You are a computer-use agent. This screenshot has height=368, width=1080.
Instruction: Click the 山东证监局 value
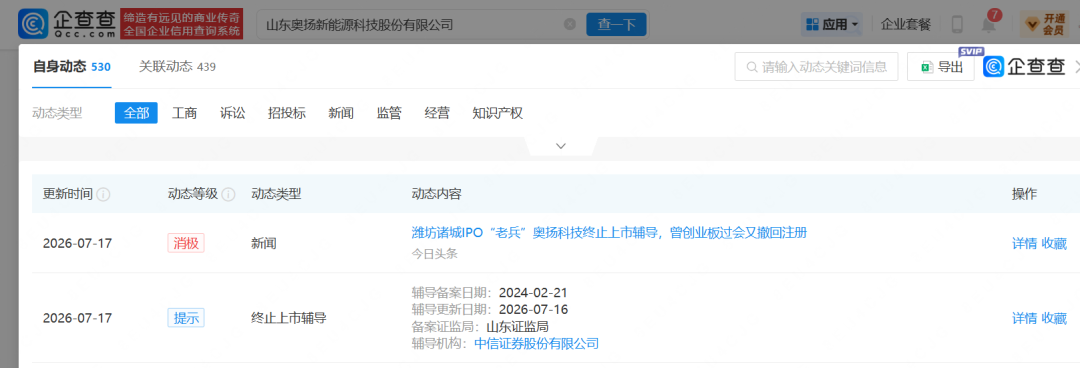517,326
